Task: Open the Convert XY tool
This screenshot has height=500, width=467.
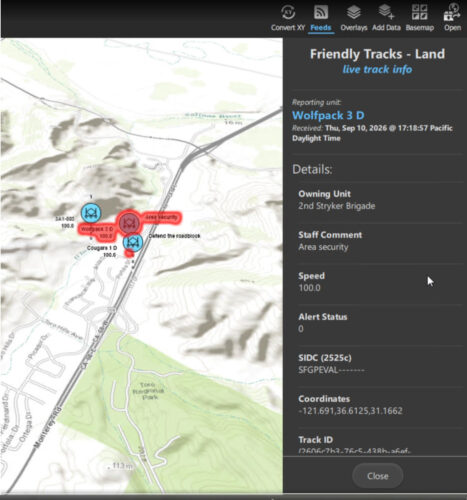Action: click(288, 19)
